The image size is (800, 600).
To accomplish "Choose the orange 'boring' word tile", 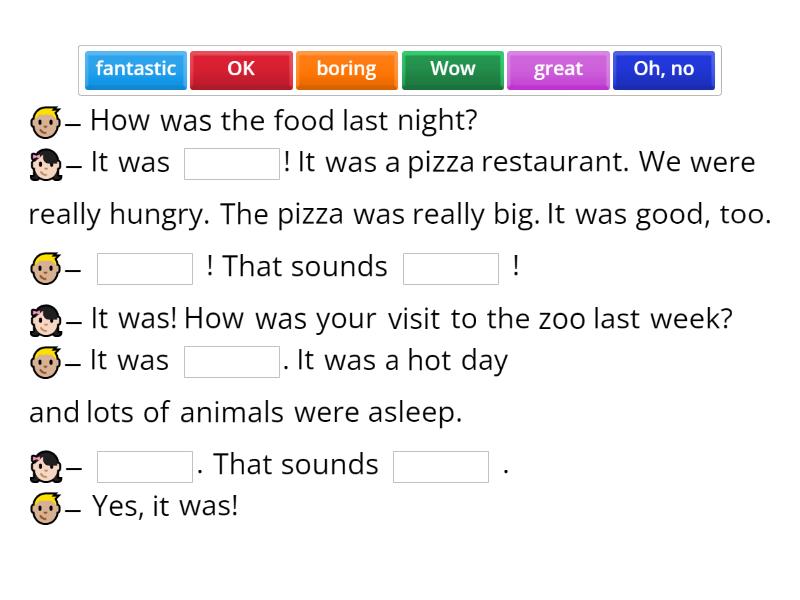I will tap(347, 70).
